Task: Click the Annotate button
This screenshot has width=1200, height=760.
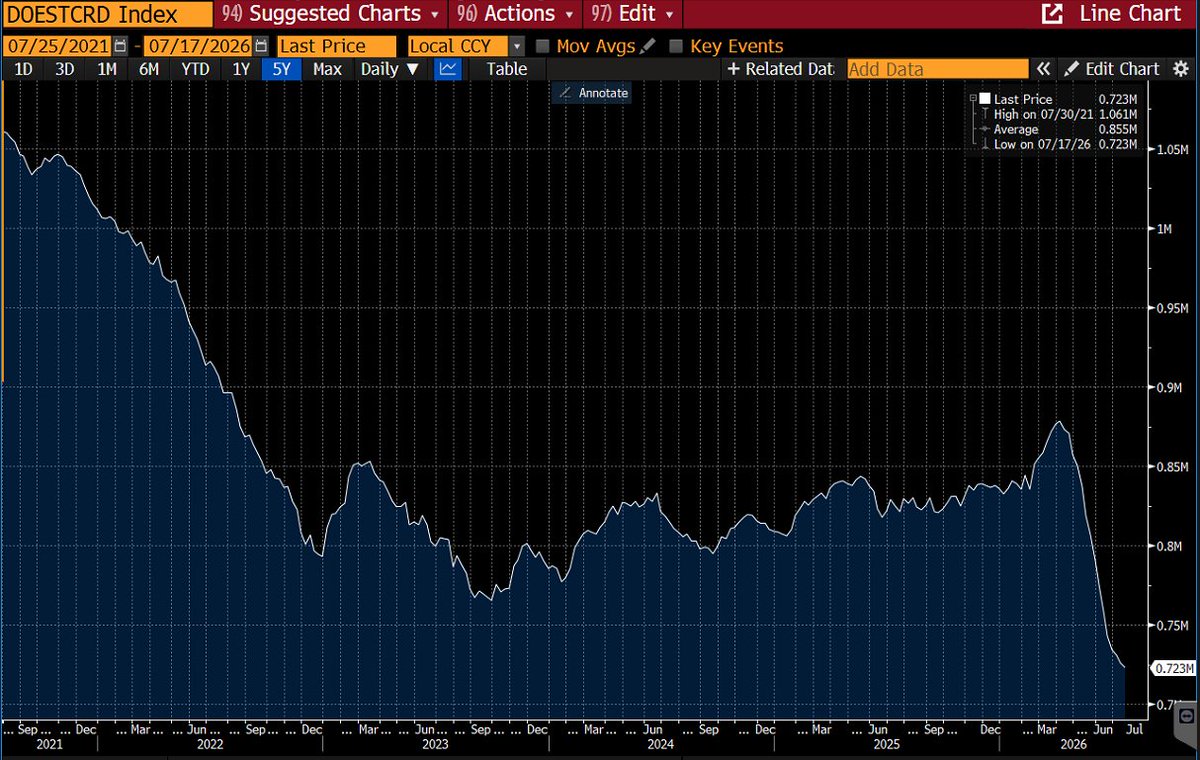Action: point(592,92)
